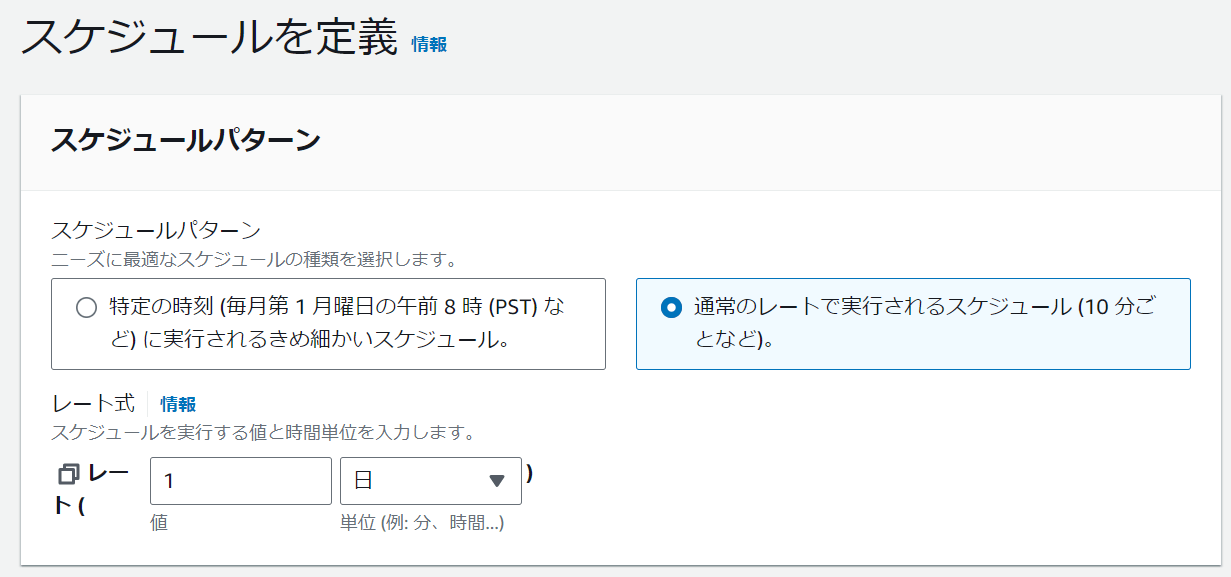
Task: Click the スケジュールパターン field label above the options
Action: (x=156, y=230)
